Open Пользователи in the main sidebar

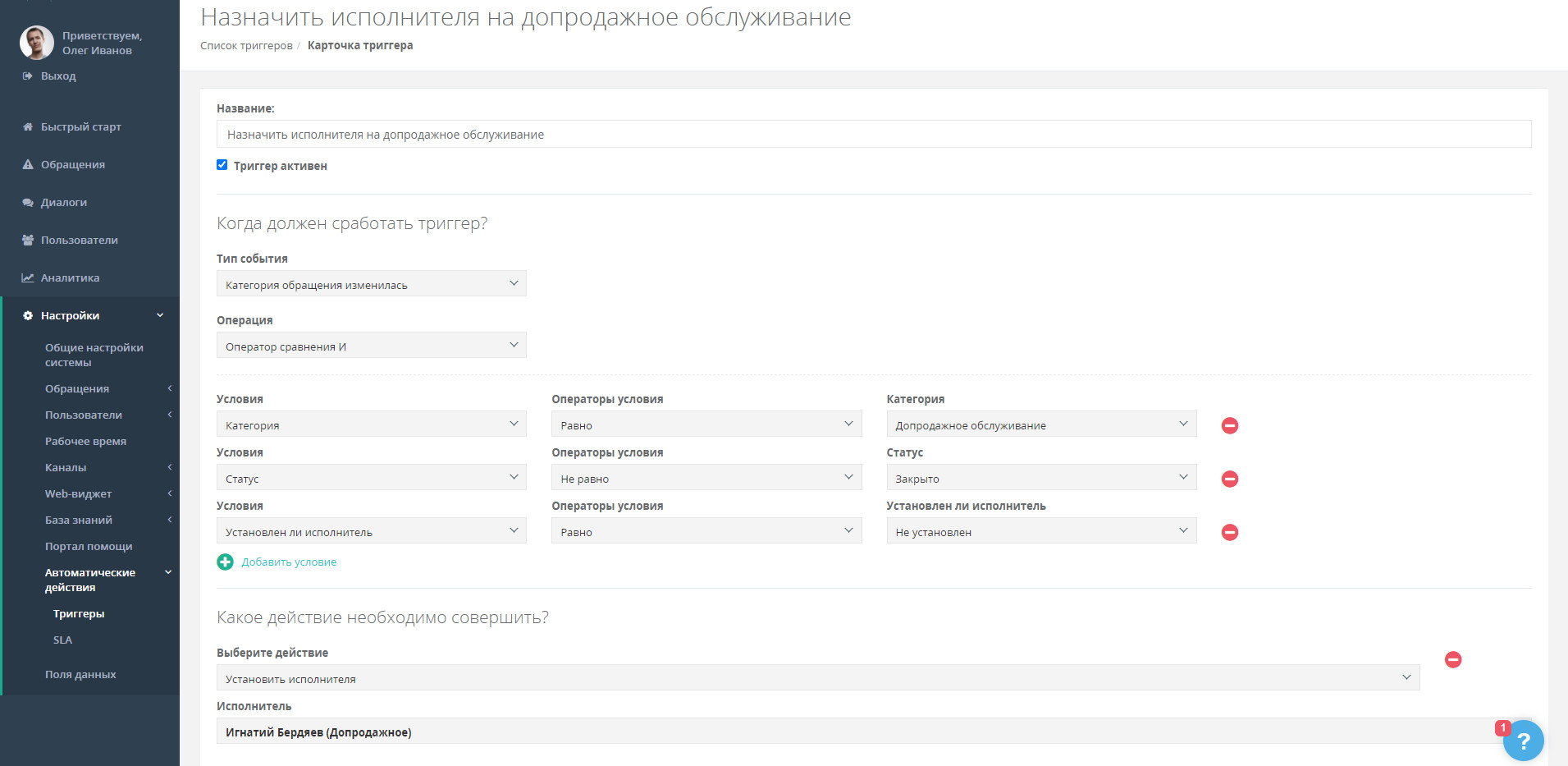[x=80, y=240]
